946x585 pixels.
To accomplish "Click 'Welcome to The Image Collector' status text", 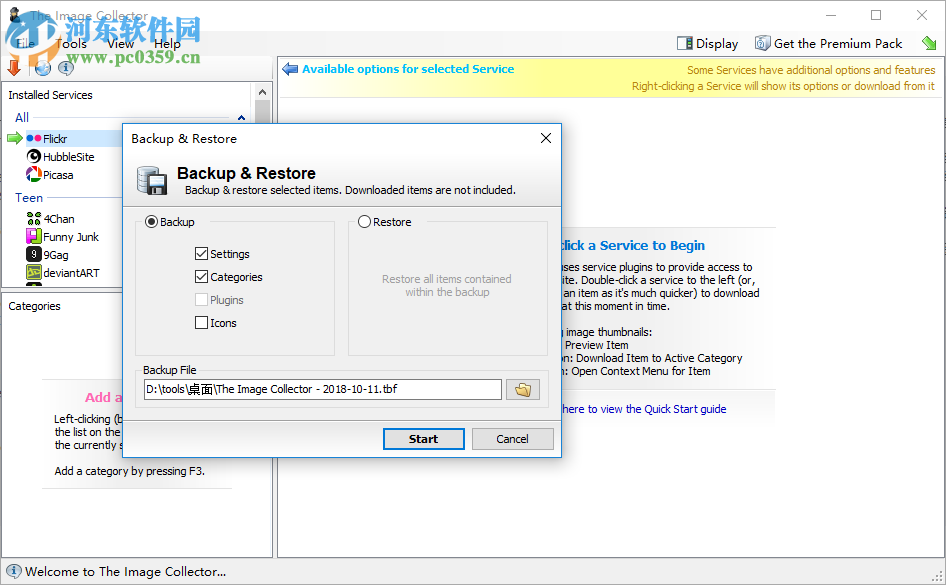I will [x=125, y=572].
